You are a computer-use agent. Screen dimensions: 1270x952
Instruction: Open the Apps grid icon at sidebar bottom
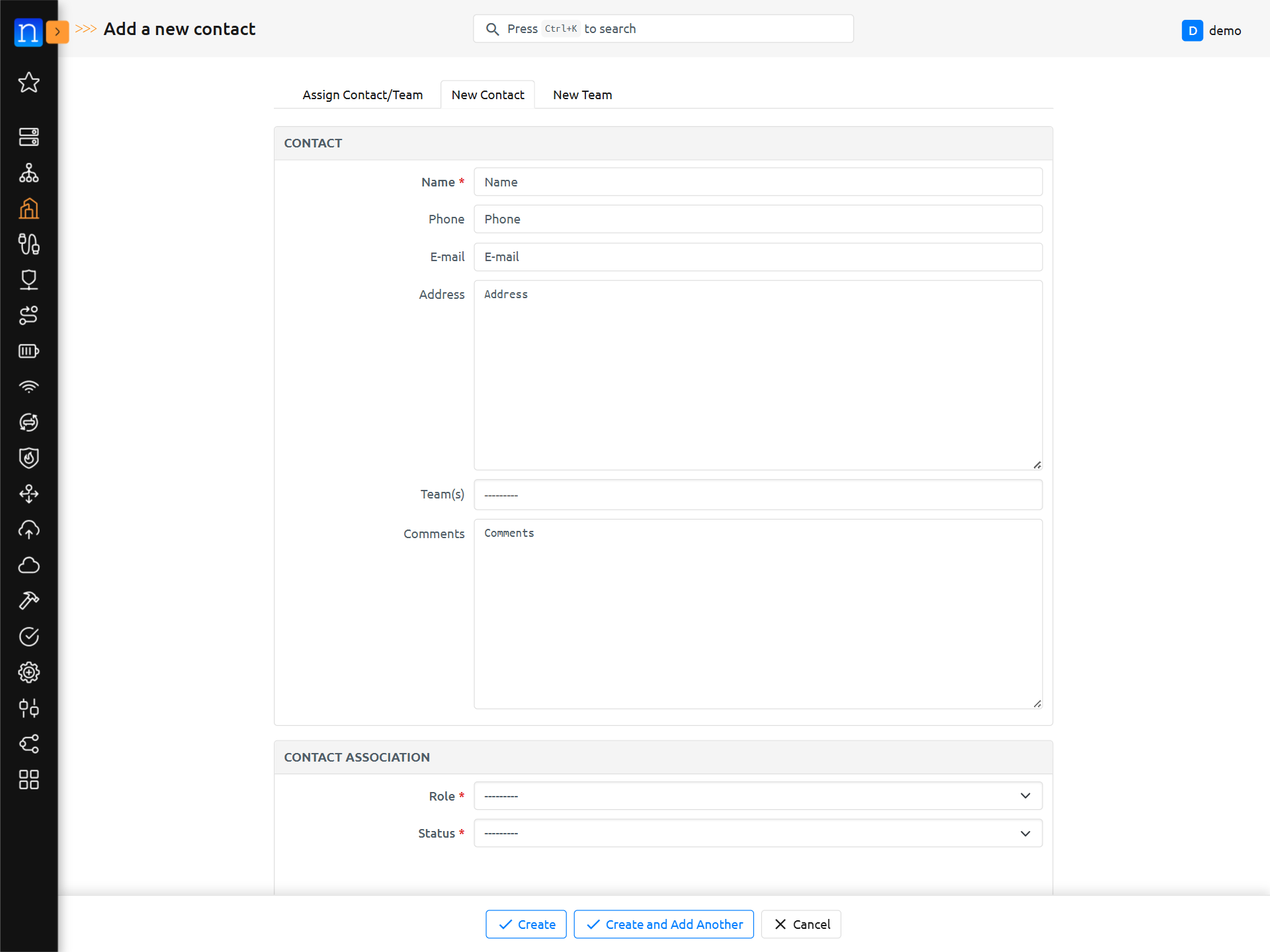(x=29, y=780)
